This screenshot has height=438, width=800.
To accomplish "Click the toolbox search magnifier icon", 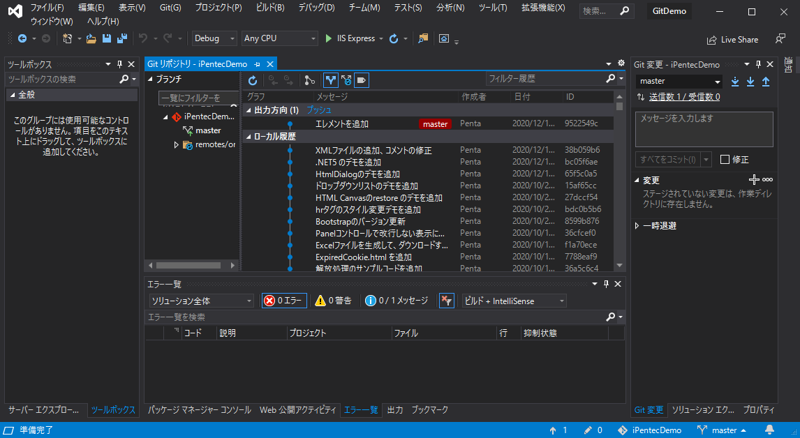I will [x=124, y=79].
